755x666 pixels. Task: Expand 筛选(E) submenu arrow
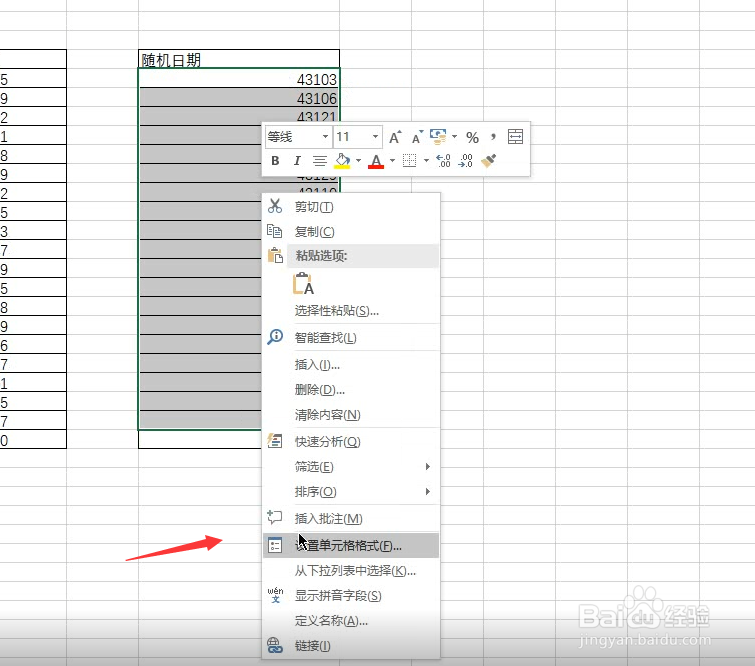pos(427,467)
